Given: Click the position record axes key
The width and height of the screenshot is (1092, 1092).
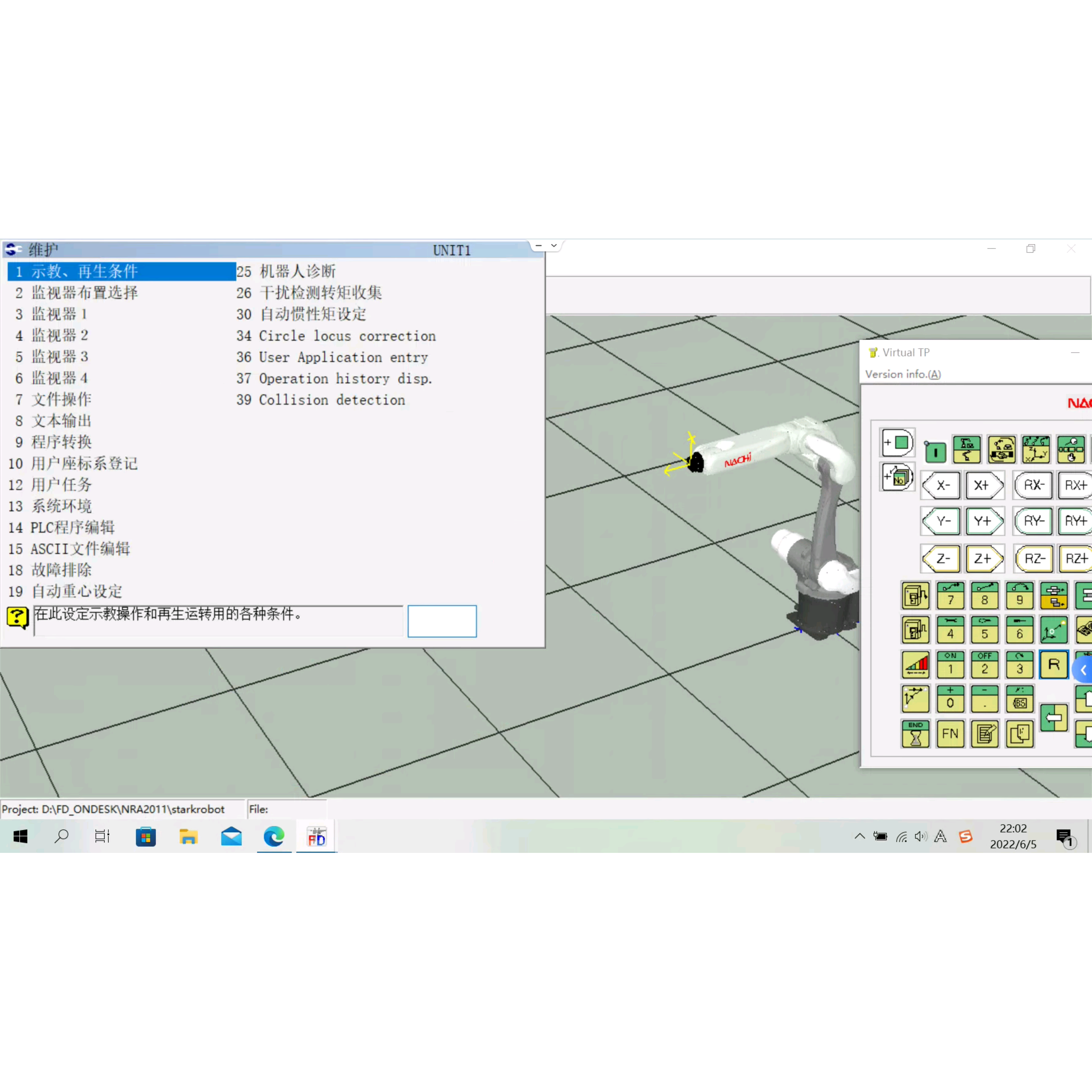Looking at the screenshot, I should pyautogui.click(x=1054, y=630).
